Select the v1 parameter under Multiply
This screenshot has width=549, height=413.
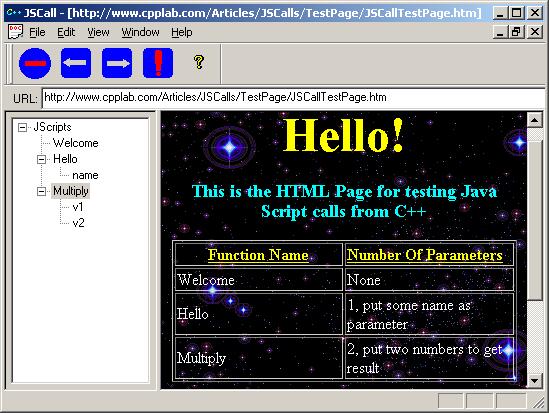[x=78, y=207]
